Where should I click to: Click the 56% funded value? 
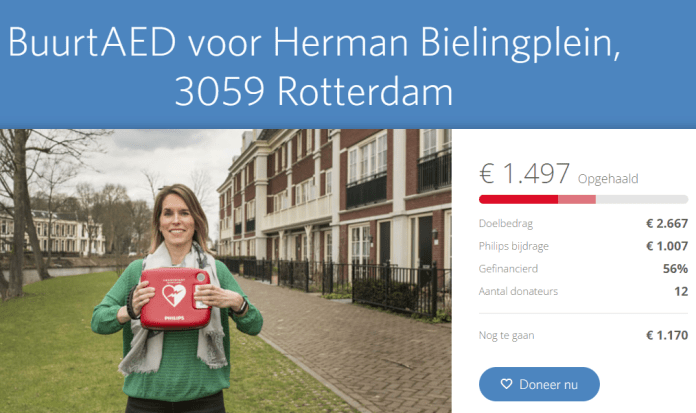675,269
